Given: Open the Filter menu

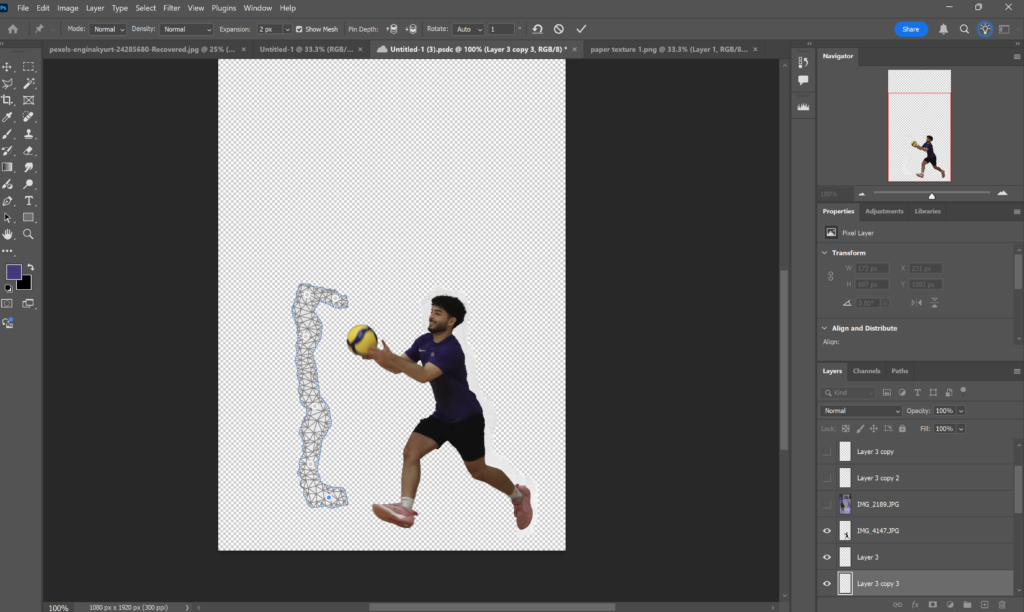Looking at the screenshot, I should pos(171,8).
